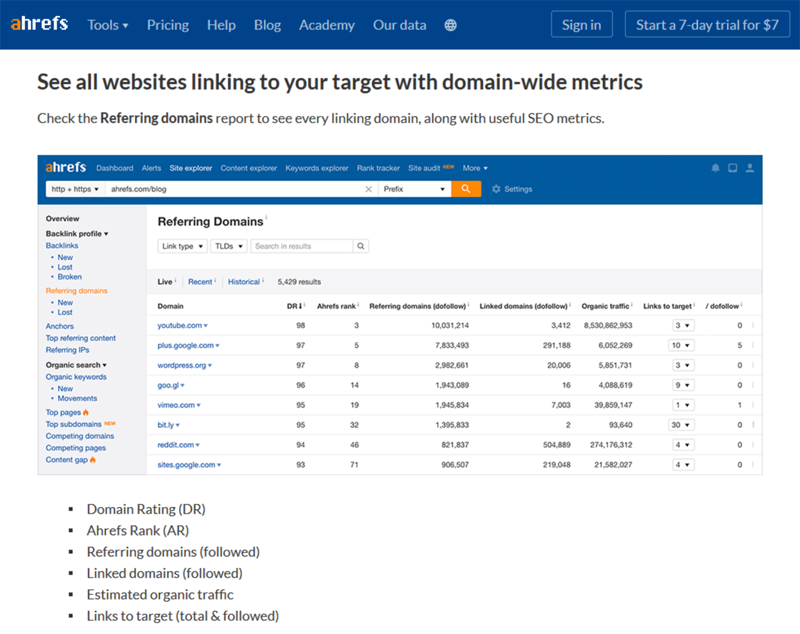Viewport: 800px width, 634px height.
Task: Open the notifications bell icon
Action: [x=715, y=168]
